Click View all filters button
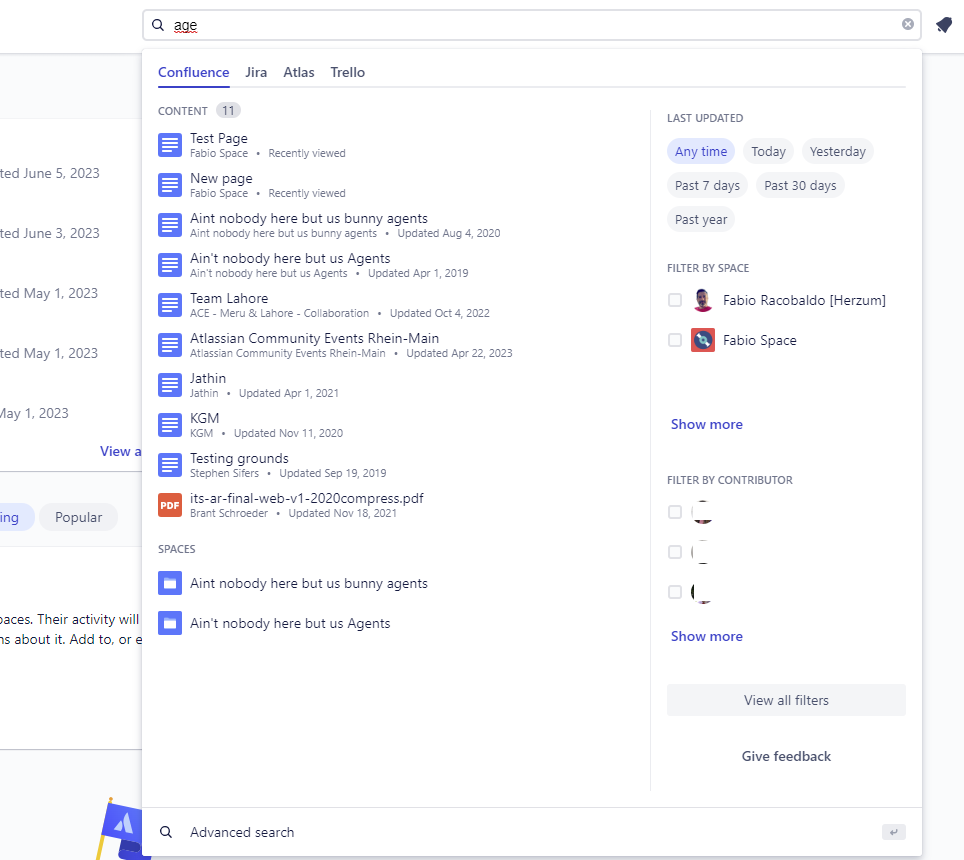Screen dimensions: 964x860 tap(786, 700)
